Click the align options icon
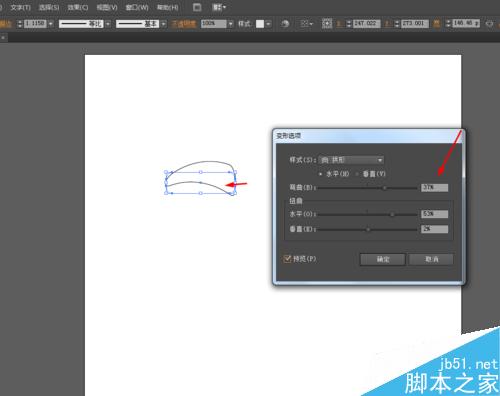The height and width of the screenshot is (396, 500). click(307, 24)
